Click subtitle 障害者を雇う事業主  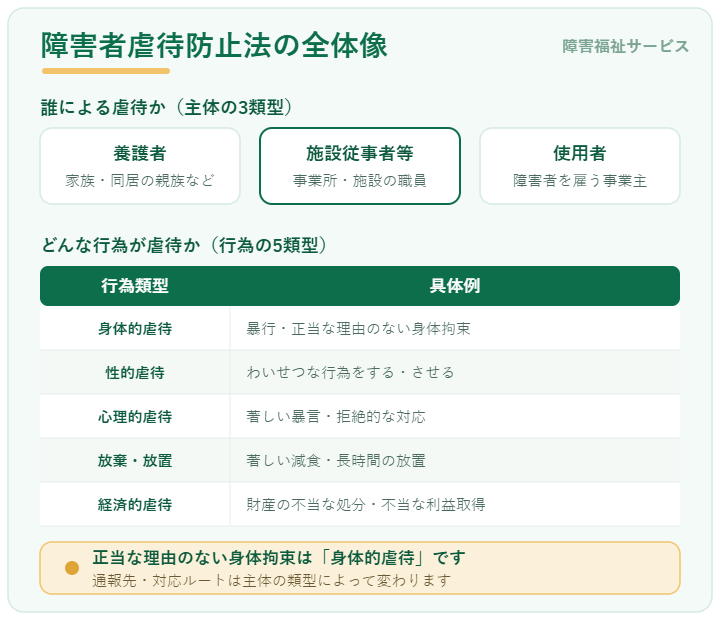580,180
